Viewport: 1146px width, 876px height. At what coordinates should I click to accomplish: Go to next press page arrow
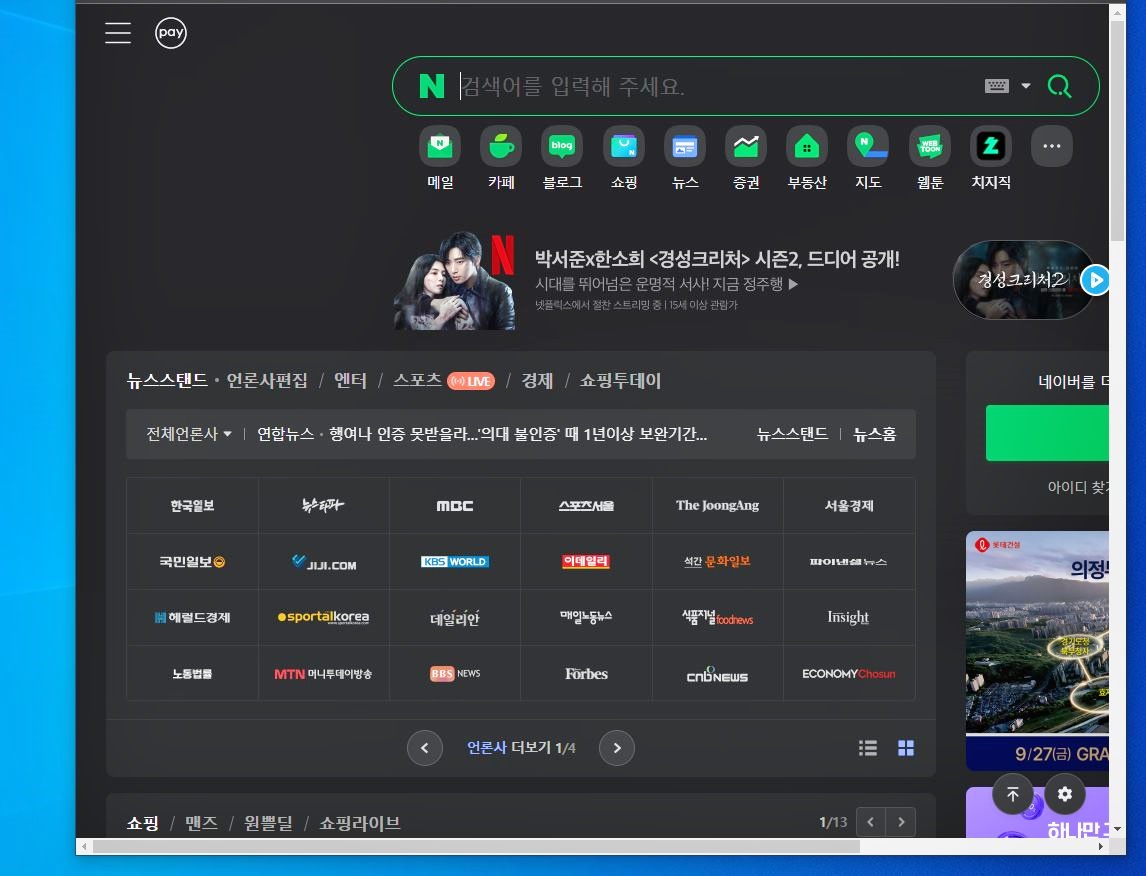point(617,748)
